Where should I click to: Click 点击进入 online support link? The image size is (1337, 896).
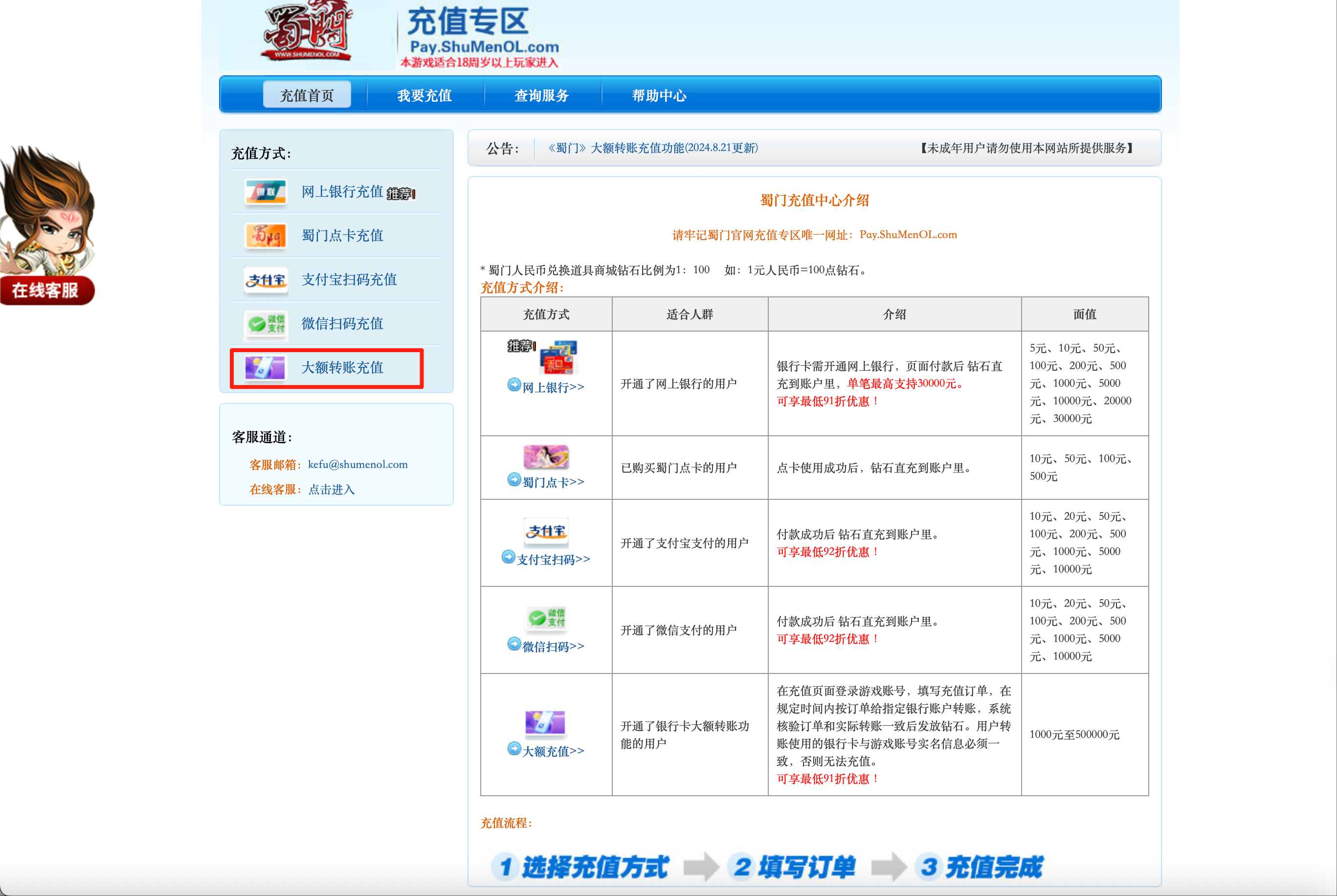[x=332, y=490]
